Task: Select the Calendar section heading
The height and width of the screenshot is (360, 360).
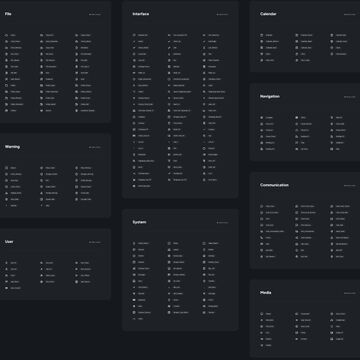Action: (x=268, y=14)
